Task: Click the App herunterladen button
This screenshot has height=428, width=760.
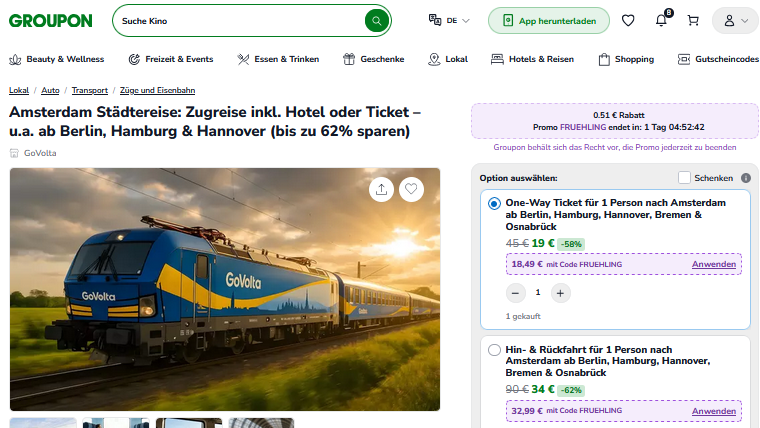Action: [549, 21]
